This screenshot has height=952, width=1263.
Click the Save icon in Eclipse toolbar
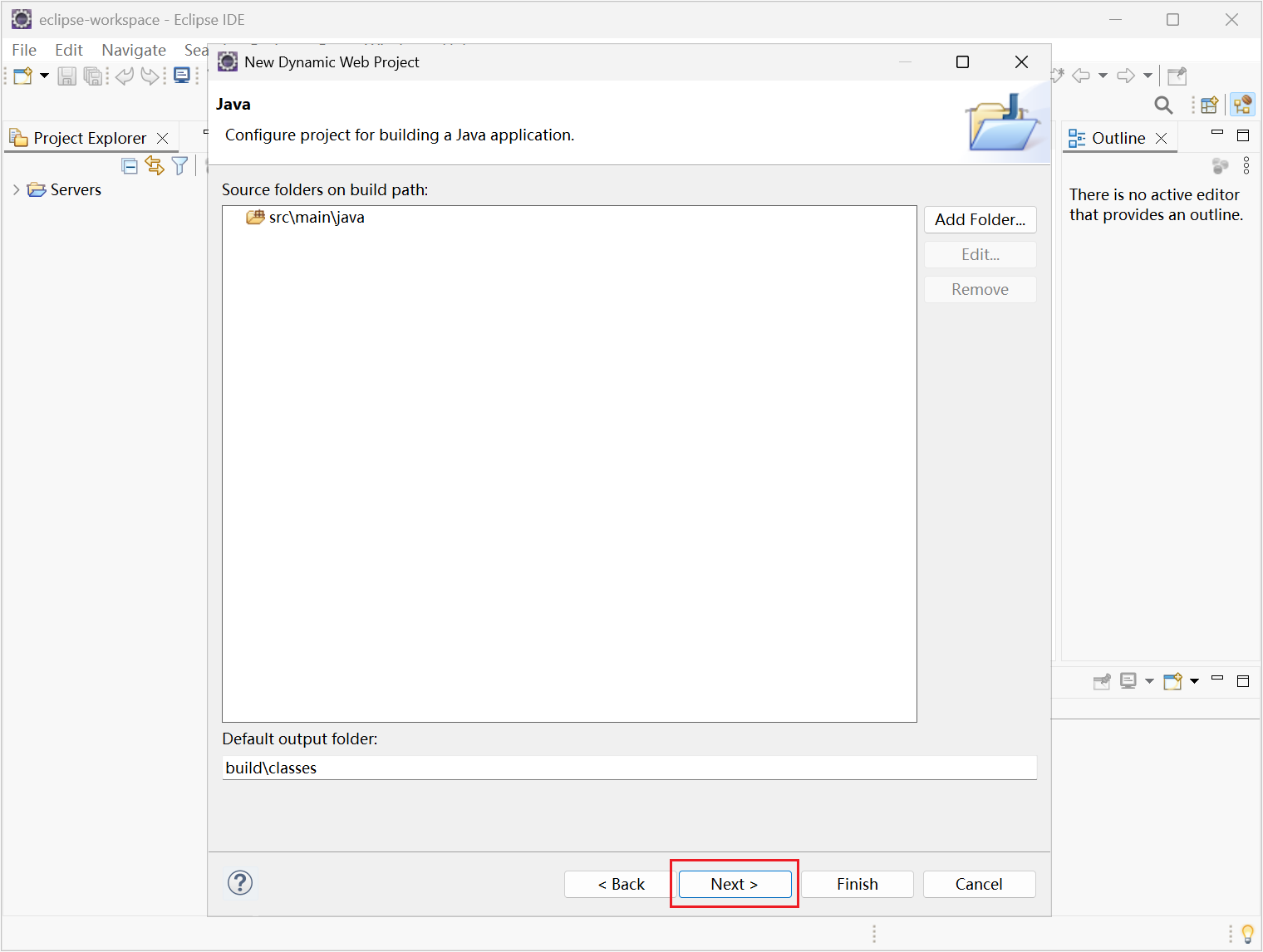point(67,76)
